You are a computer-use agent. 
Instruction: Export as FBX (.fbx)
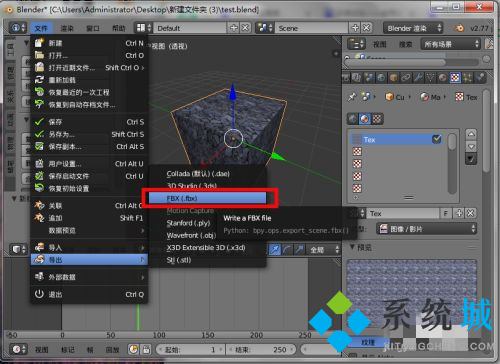(x=207, y=198)
